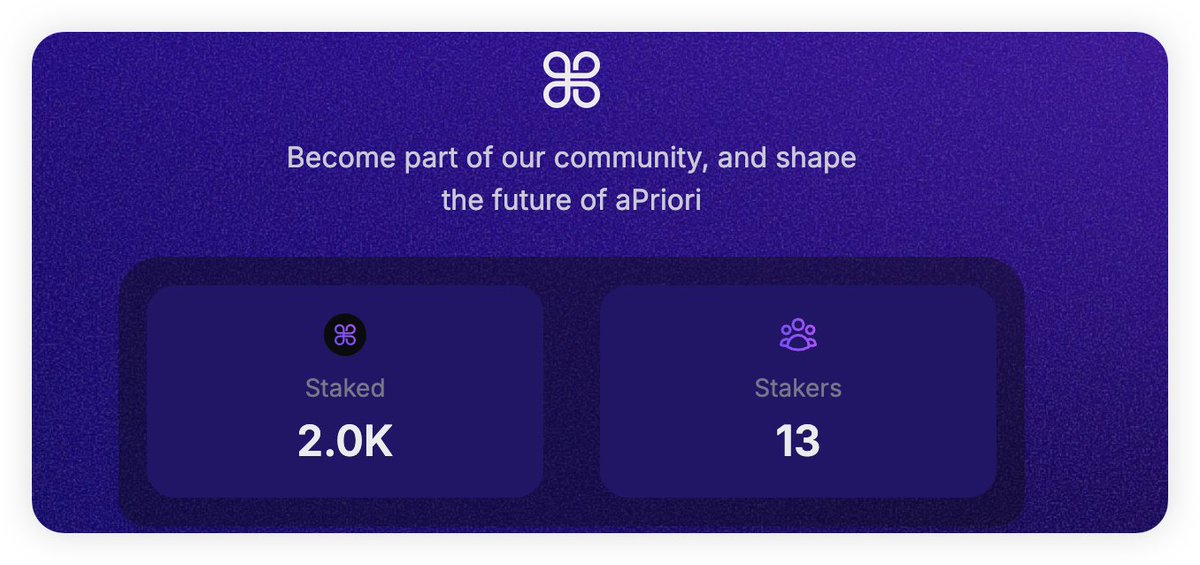Click the "Staked" label text

pyautogui.click(x=345, y=388)
